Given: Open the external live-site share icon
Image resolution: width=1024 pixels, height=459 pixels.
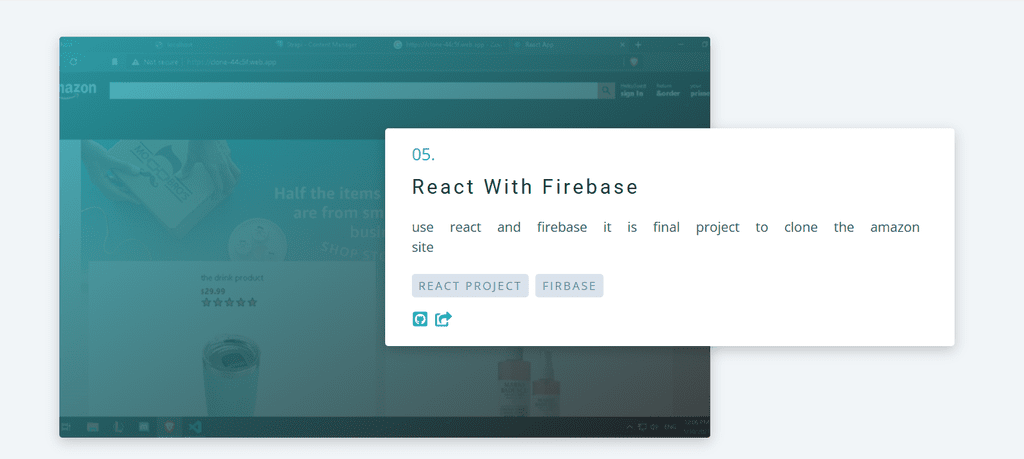Looking at the screenshot, I should (x=443, y=319).
